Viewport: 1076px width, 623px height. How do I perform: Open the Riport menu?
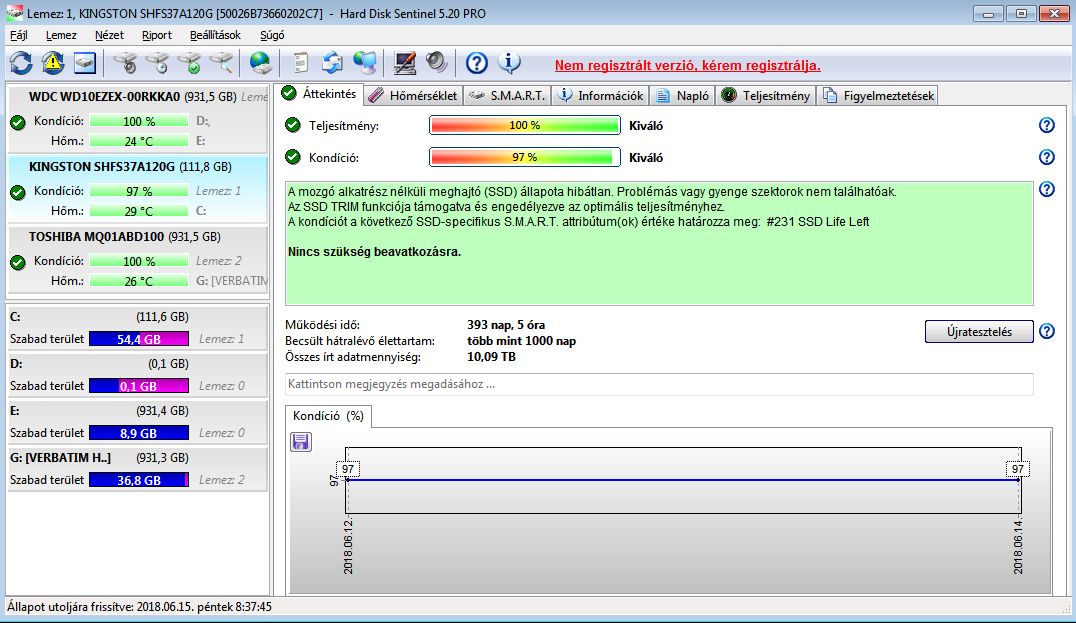[156, 35]
